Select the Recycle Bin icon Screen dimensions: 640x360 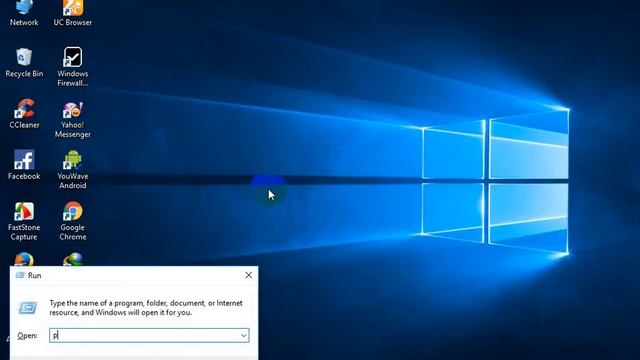click(x=24, y=63)
